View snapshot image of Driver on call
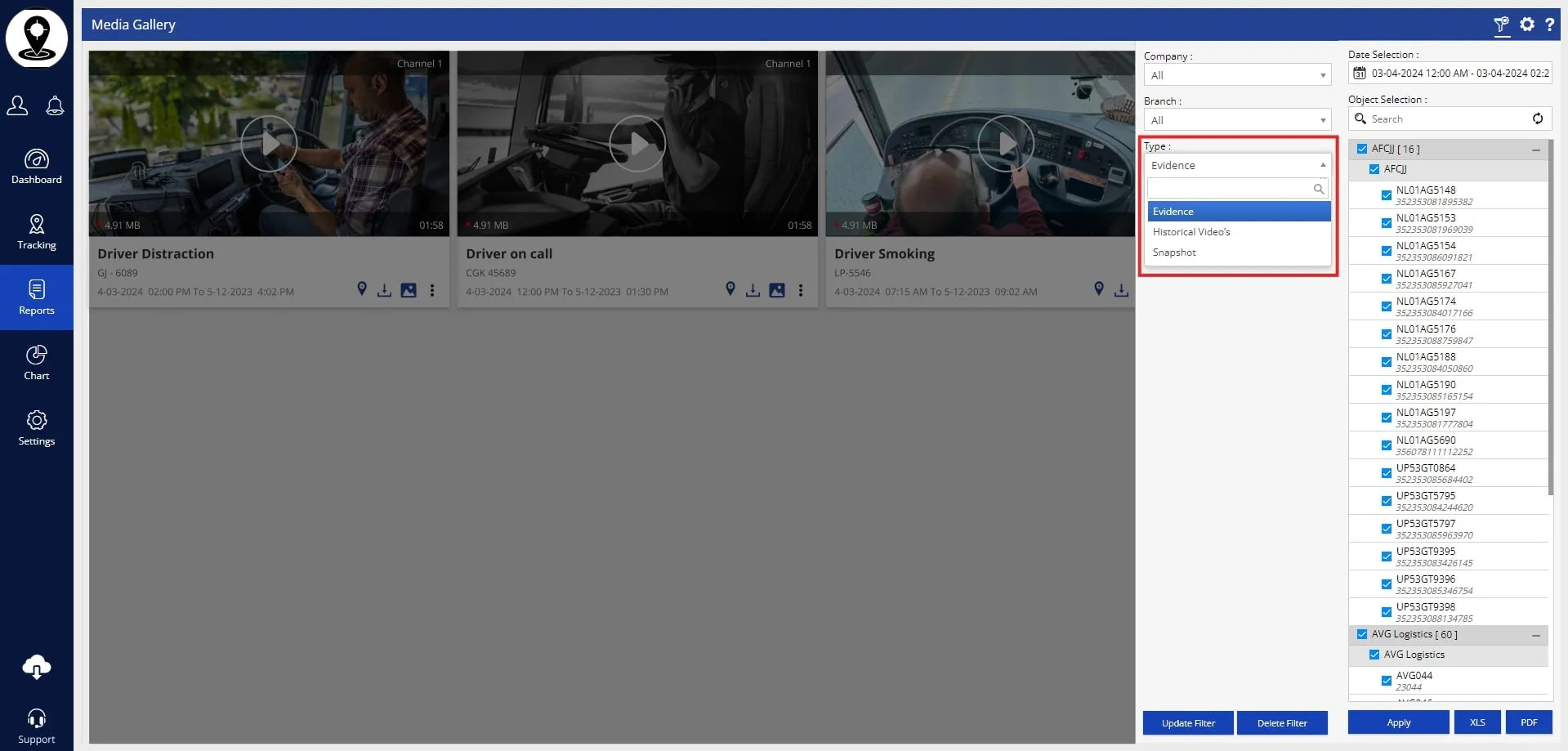Screen dimensions: 1568x751 coord(777,290)
